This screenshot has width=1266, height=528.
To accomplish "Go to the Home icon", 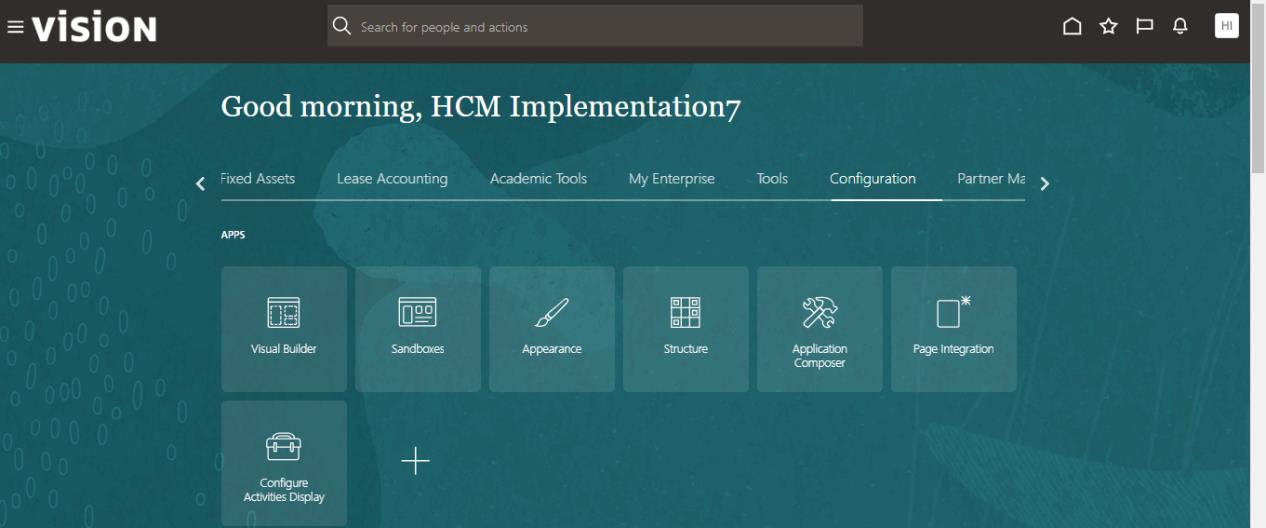I will point(1072,27).
